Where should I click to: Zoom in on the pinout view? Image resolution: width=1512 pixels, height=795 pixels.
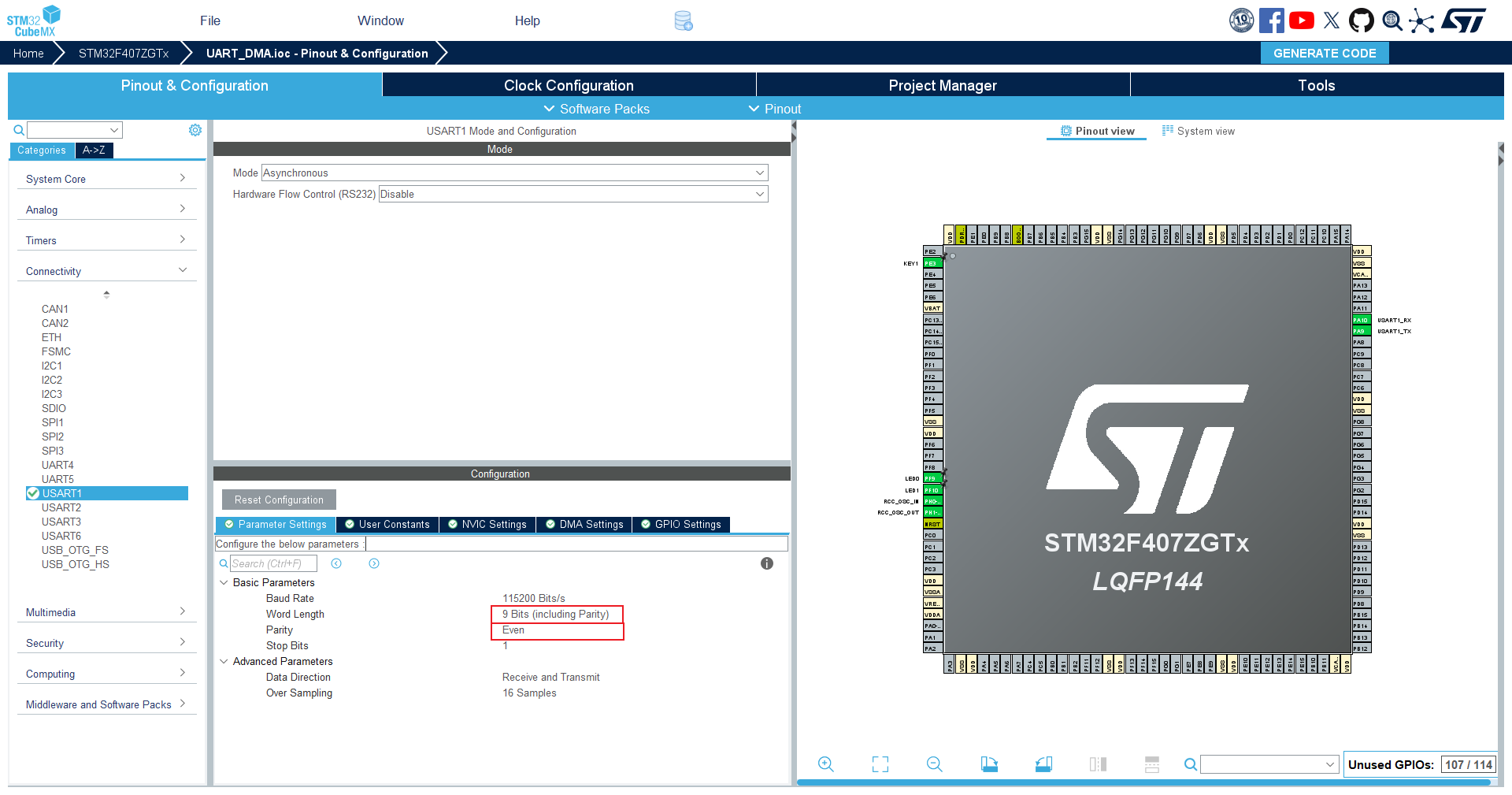coord(825,764)
